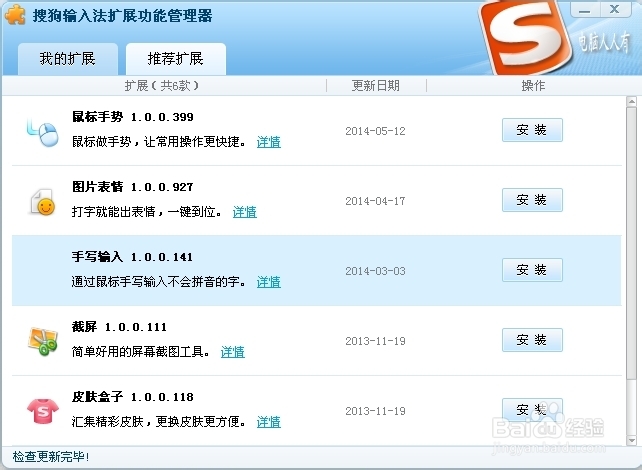Screen dimensions: 642x470
Task: Click the 皮肤盒子 row date 2013-11-19
Action: 375,411
